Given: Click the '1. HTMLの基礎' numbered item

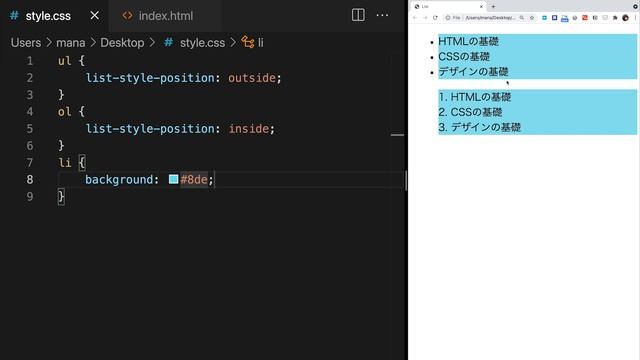Looking at the screenshot, I should [475, 97].
